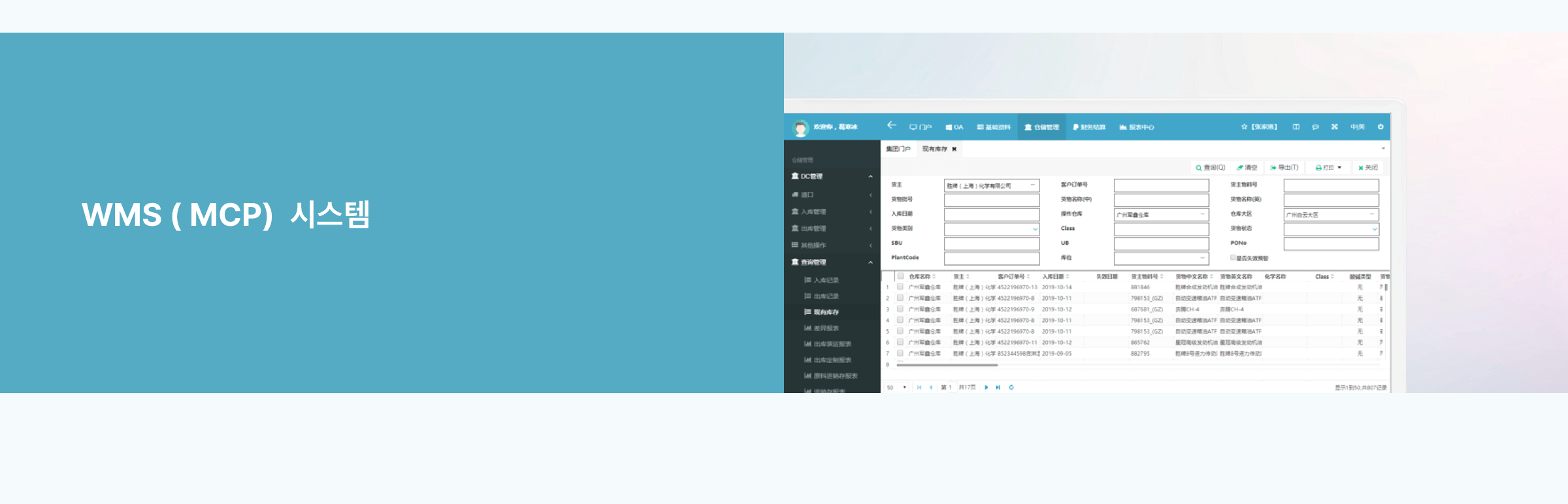Collapse the DC管理 sidebar section
The width and height of the screenshot is (1568, 504).
click(870, 176)
